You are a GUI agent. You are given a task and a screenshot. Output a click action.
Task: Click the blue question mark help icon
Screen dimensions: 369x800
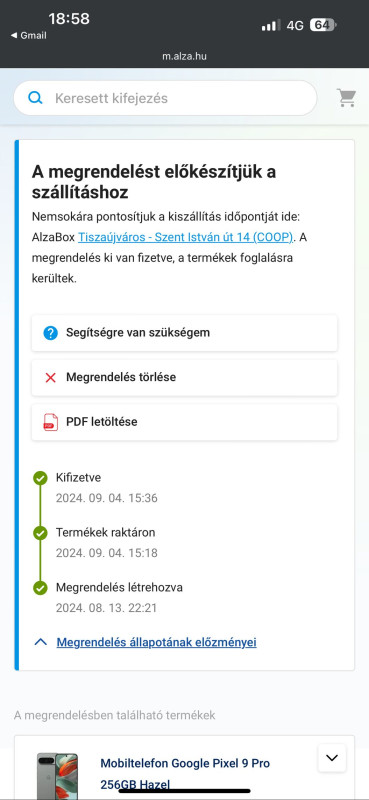[51, 333]
